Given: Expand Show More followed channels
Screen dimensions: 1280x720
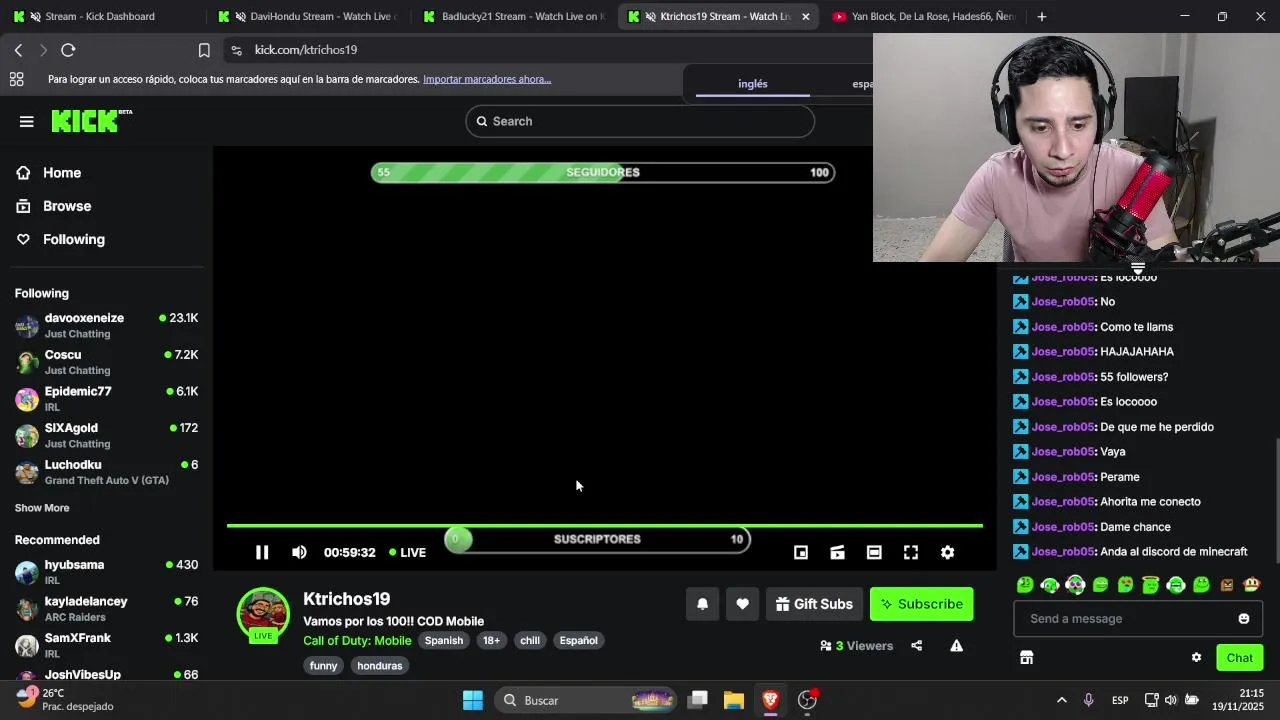Looking at the screenshot, I should point(42,508).
